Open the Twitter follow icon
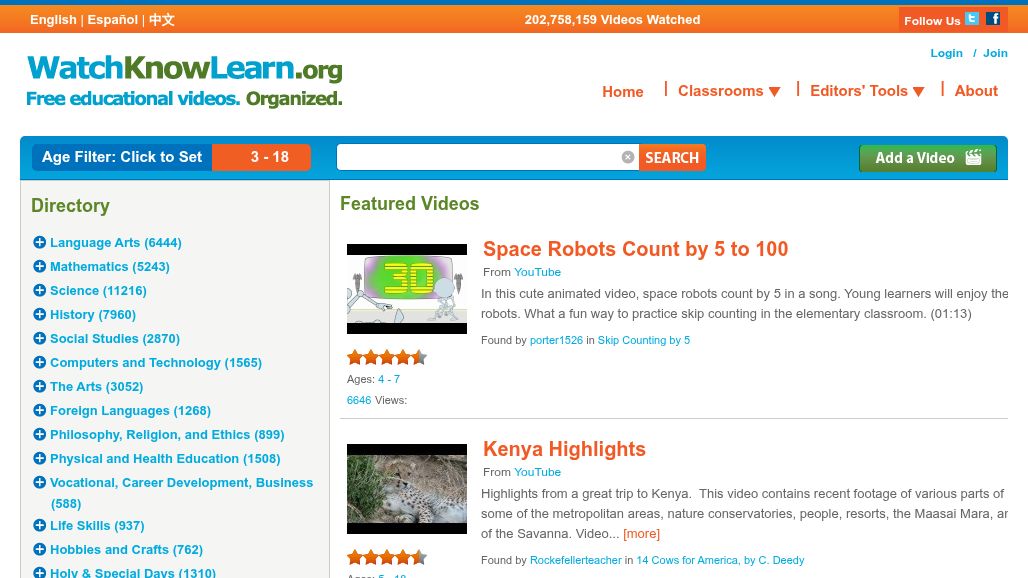 (x=972, y=19)
